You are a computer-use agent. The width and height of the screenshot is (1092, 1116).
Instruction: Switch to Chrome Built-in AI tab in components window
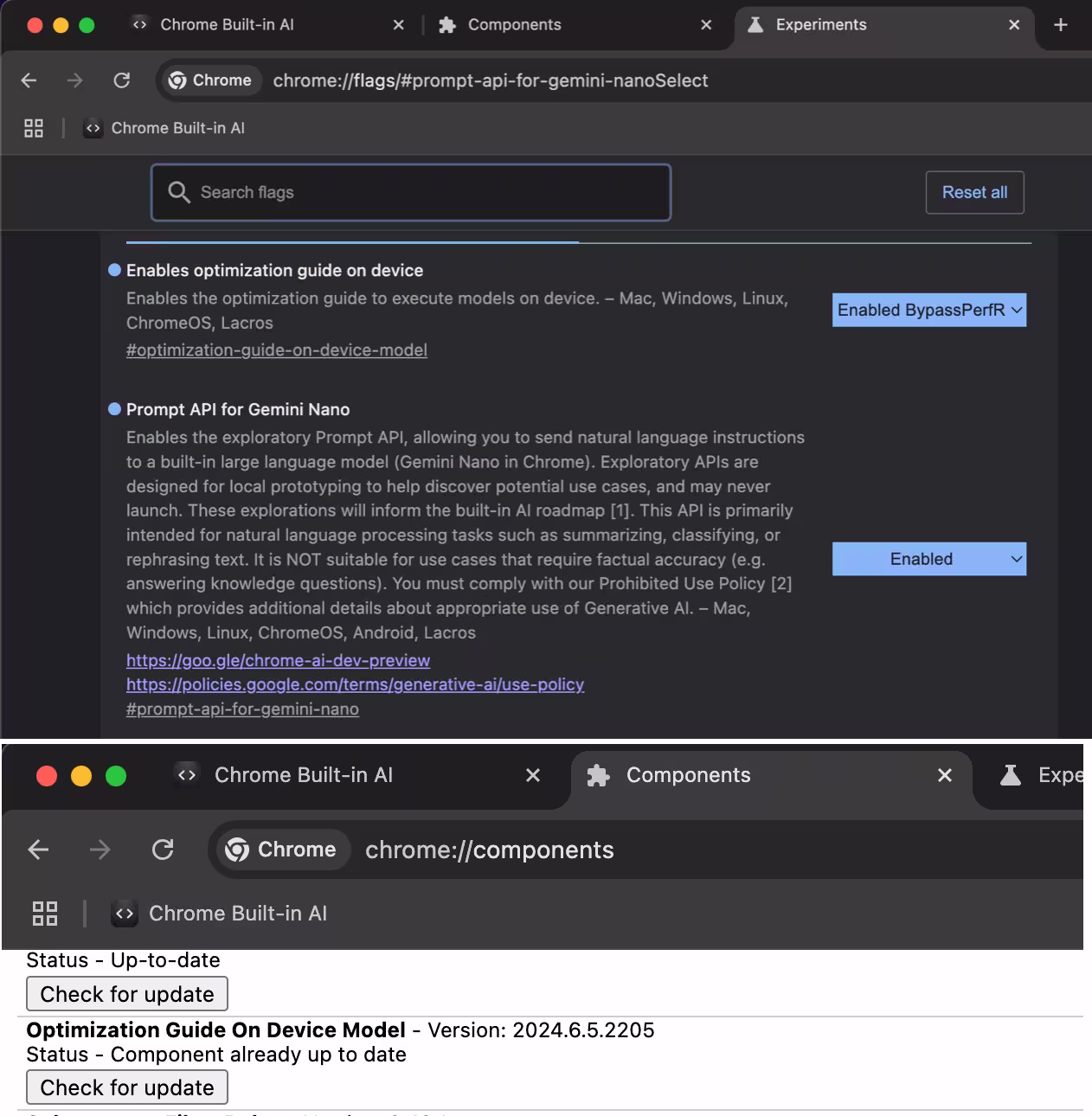pos(303,775)
